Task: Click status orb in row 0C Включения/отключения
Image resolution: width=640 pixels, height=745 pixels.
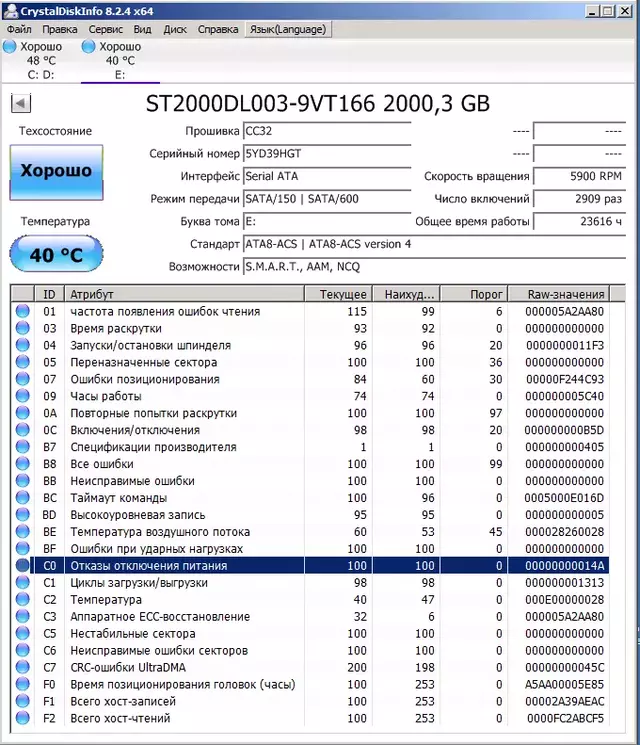Action: pos(22,430)
